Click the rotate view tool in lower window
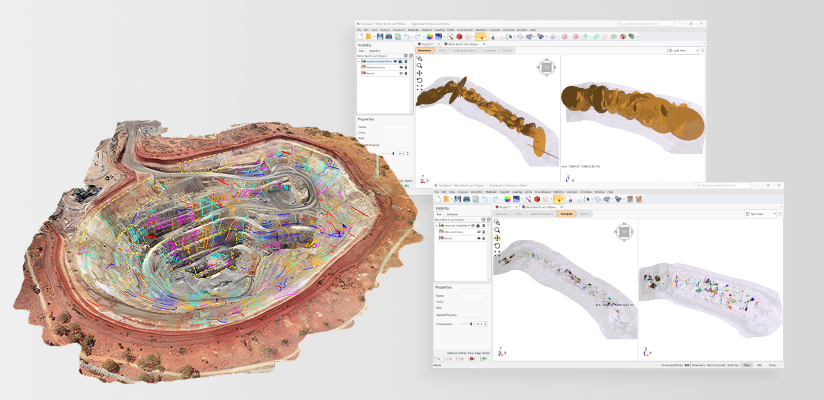The image size is (824, 400). pos(497,245)
